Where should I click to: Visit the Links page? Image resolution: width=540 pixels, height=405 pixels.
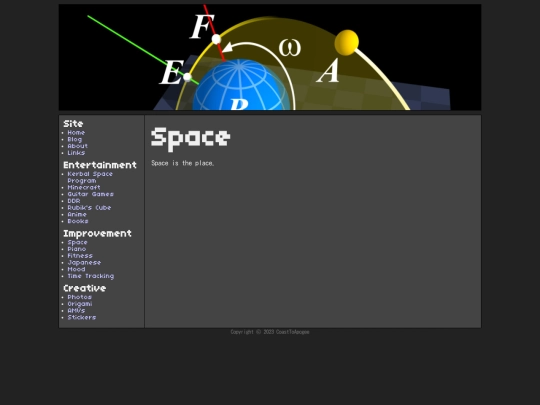[x=76, y=153]
